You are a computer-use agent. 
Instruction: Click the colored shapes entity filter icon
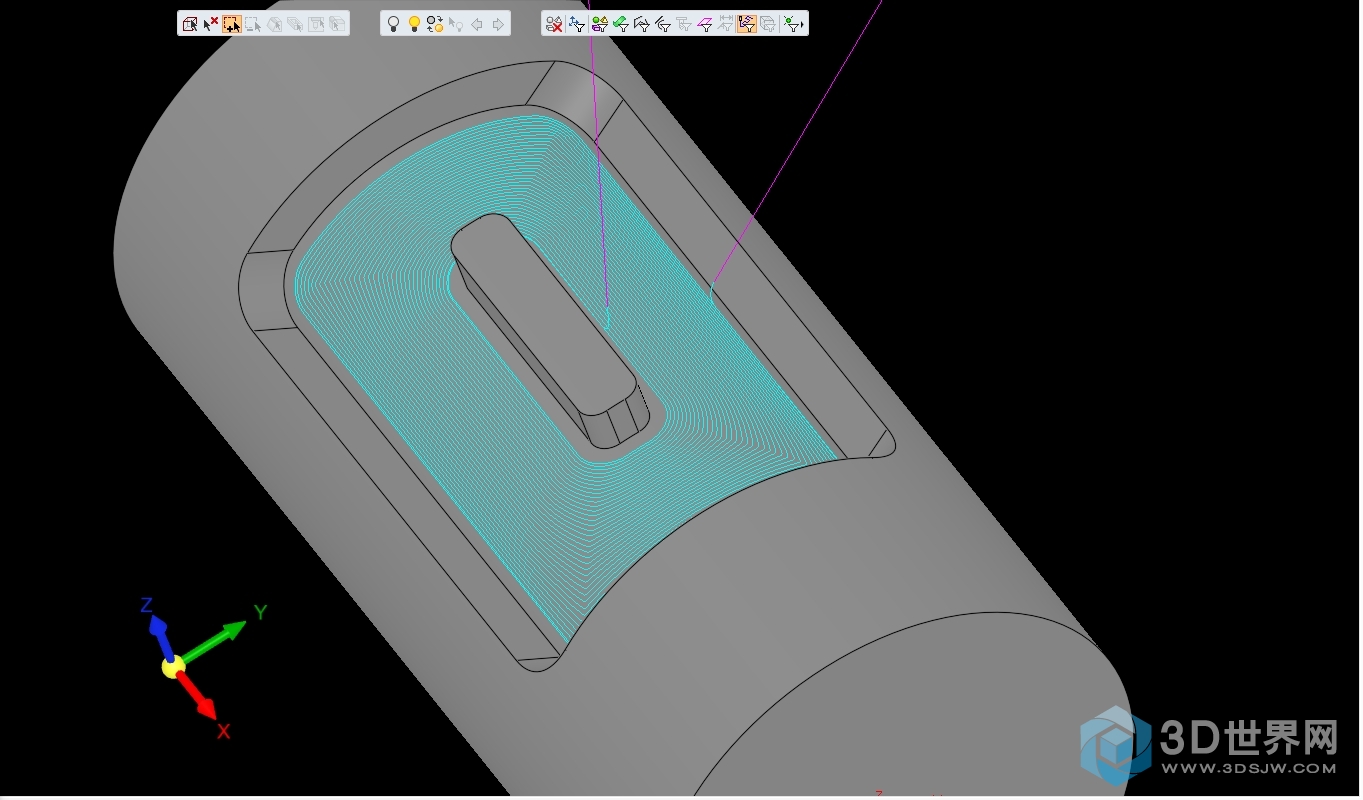(x=600, y=24)
